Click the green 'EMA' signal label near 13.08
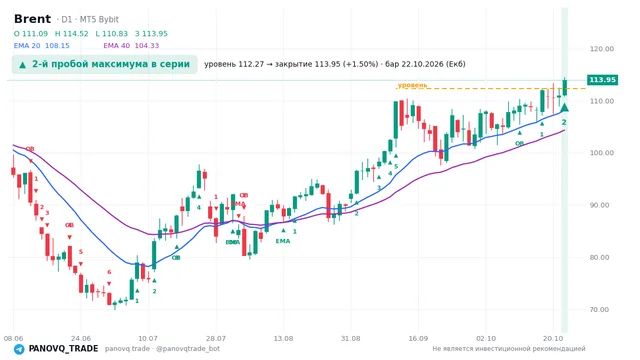 click(x=283, y=241)
